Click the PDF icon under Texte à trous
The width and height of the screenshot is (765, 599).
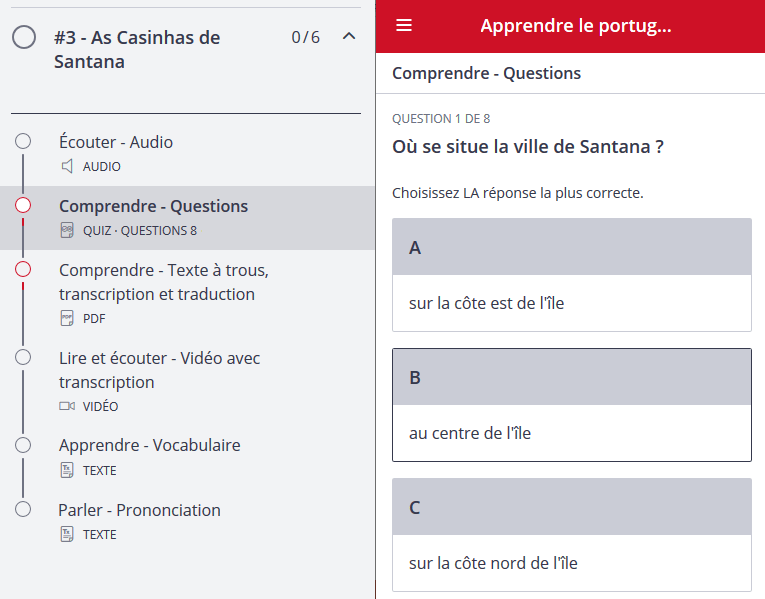point(67,319)
